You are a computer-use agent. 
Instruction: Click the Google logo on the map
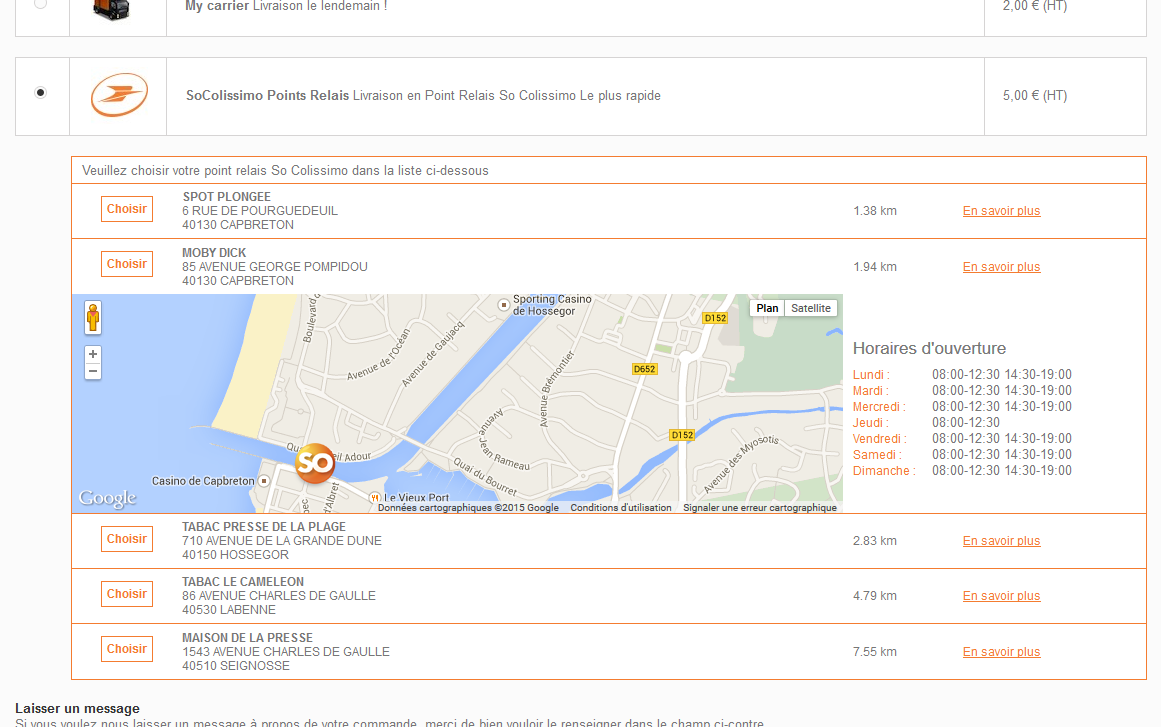tap(107, 497)
